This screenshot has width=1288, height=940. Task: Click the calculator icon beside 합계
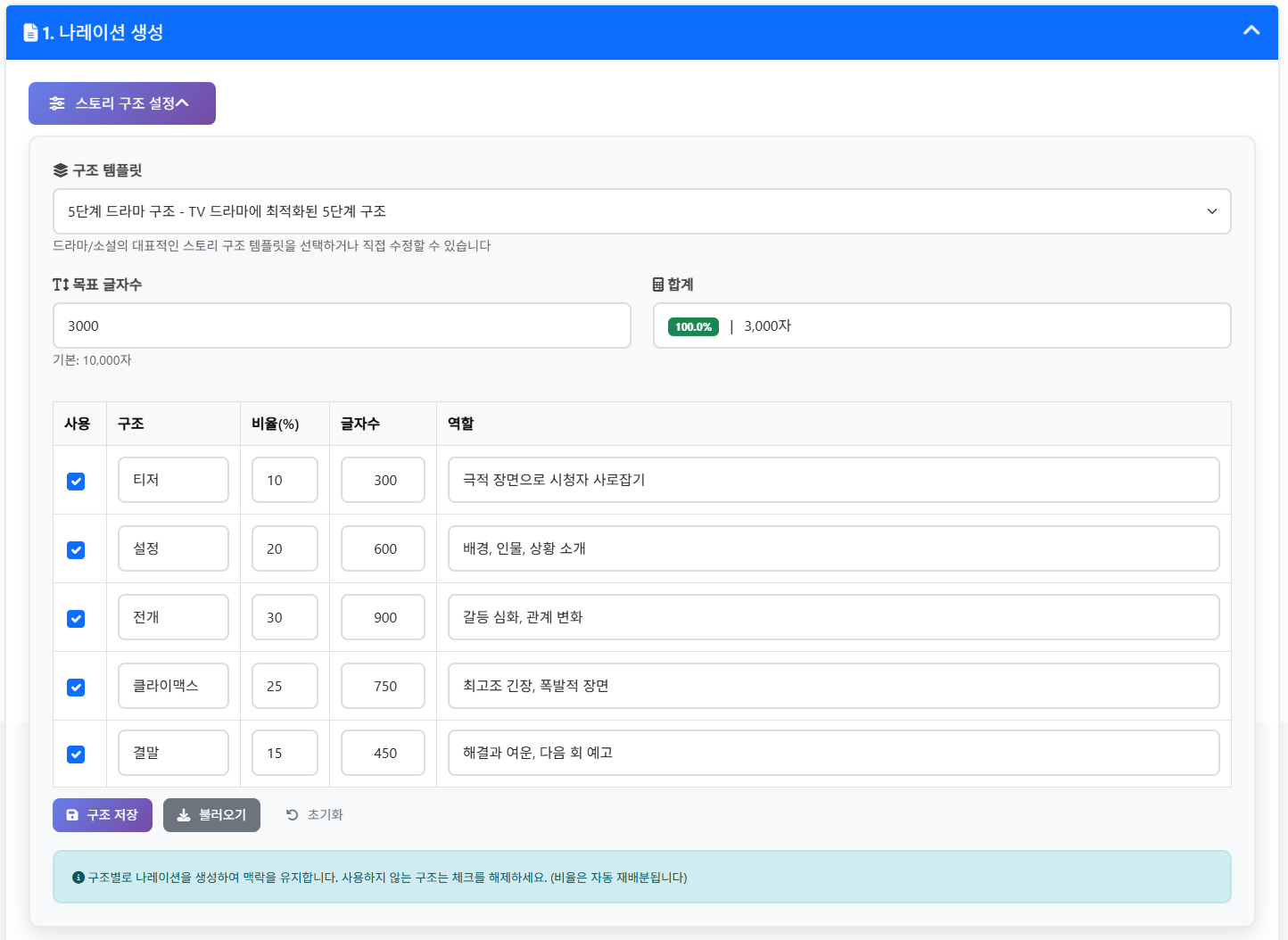[658, 284]
